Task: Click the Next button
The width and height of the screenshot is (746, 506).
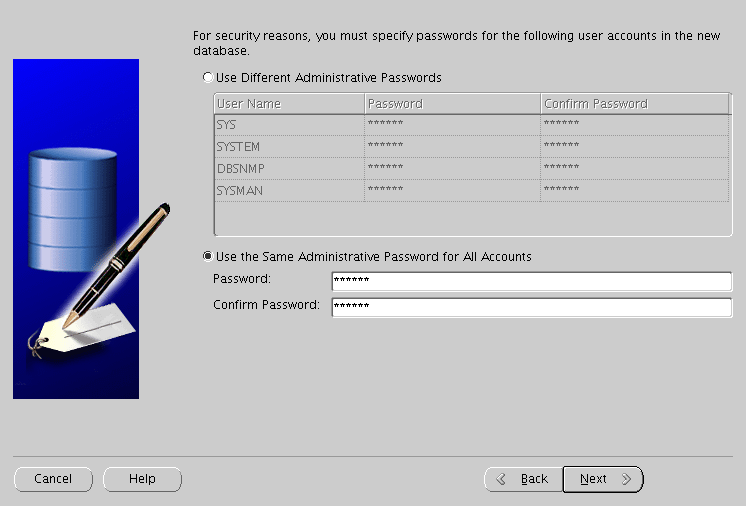Action: pos(603,479)
